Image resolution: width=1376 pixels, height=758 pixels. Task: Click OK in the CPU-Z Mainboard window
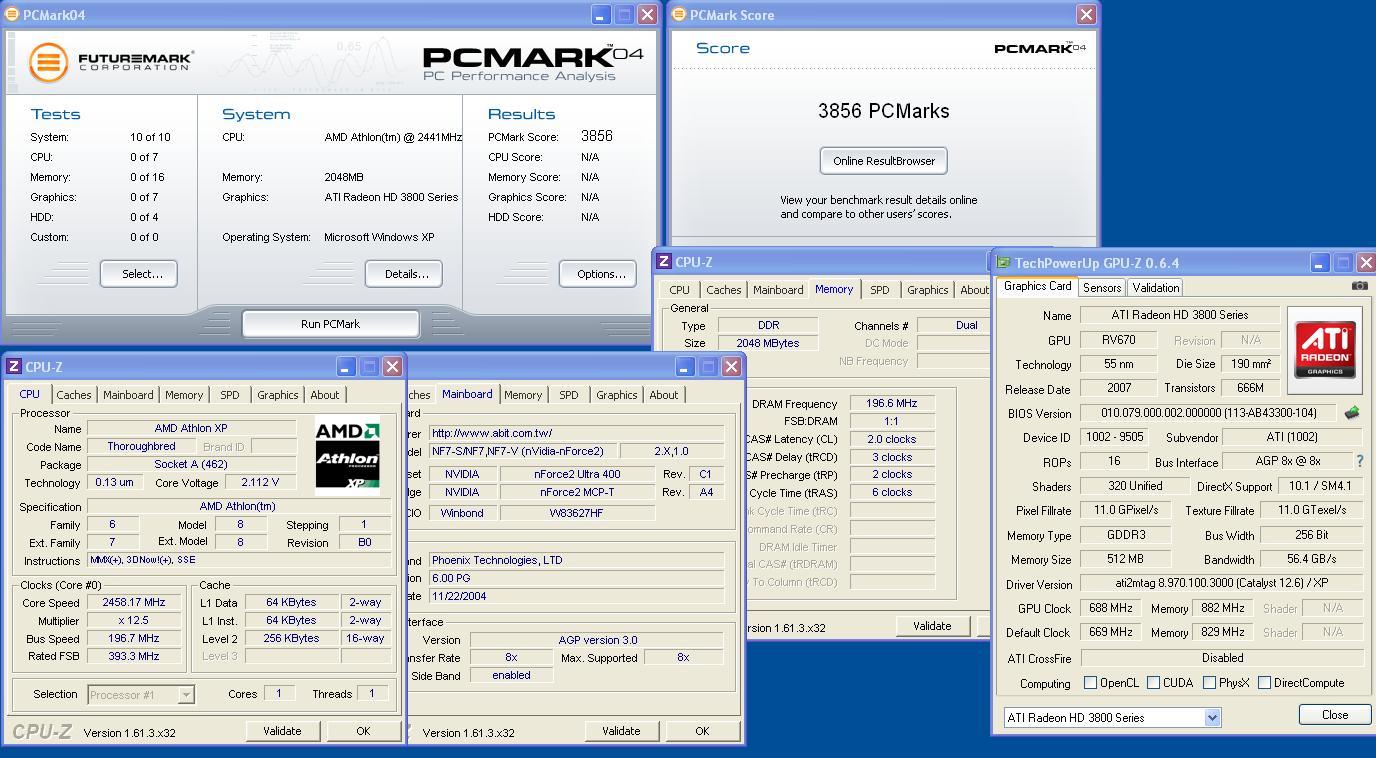702,731
